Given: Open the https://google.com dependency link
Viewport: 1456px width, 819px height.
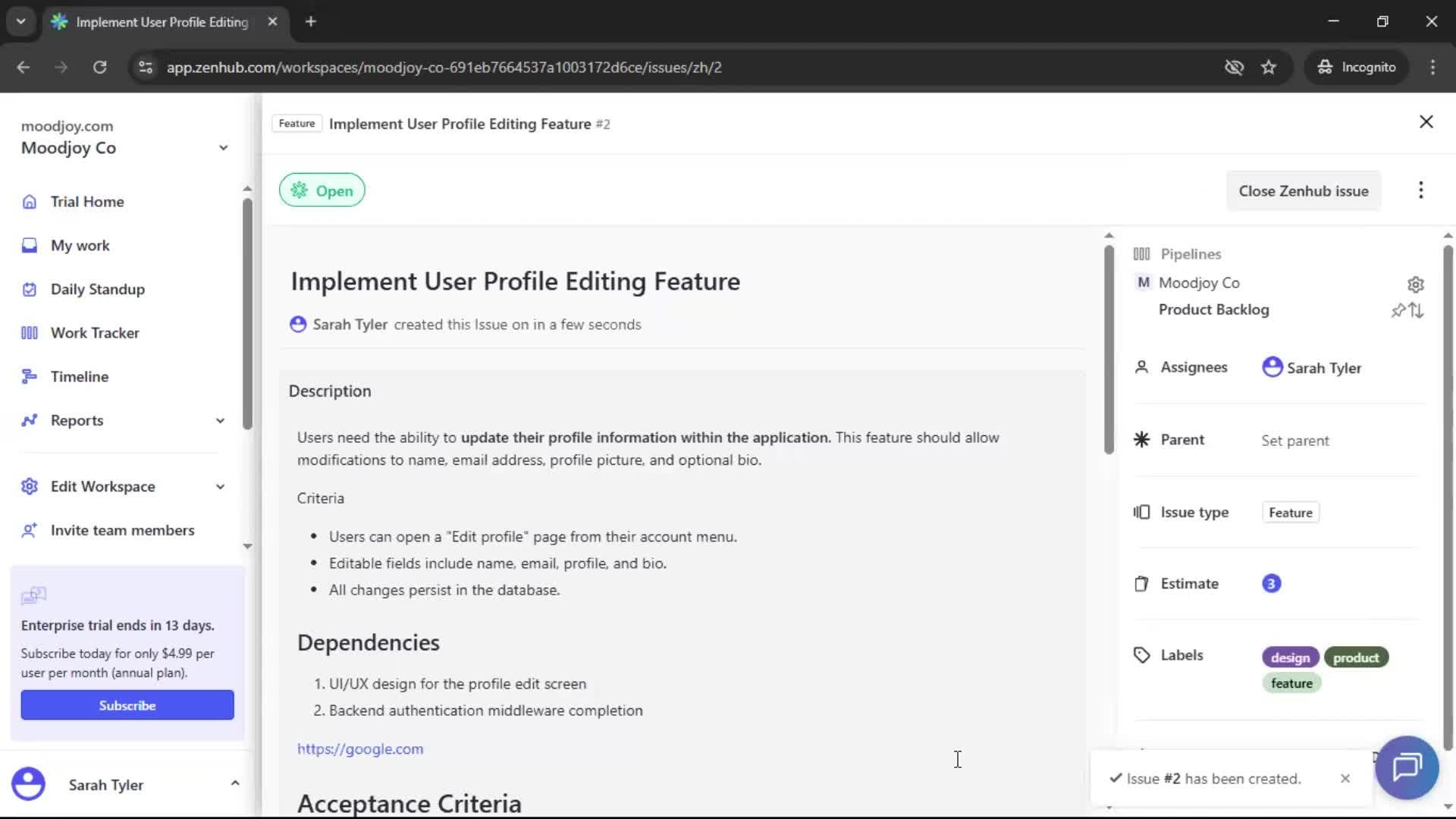Looking at the screenshot, I should tap(360, 748).
